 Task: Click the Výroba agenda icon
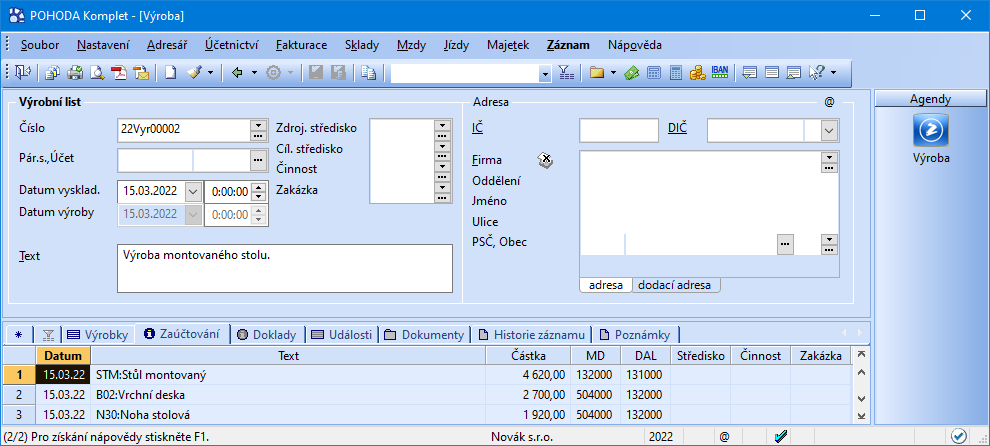(x=930, y=130)
